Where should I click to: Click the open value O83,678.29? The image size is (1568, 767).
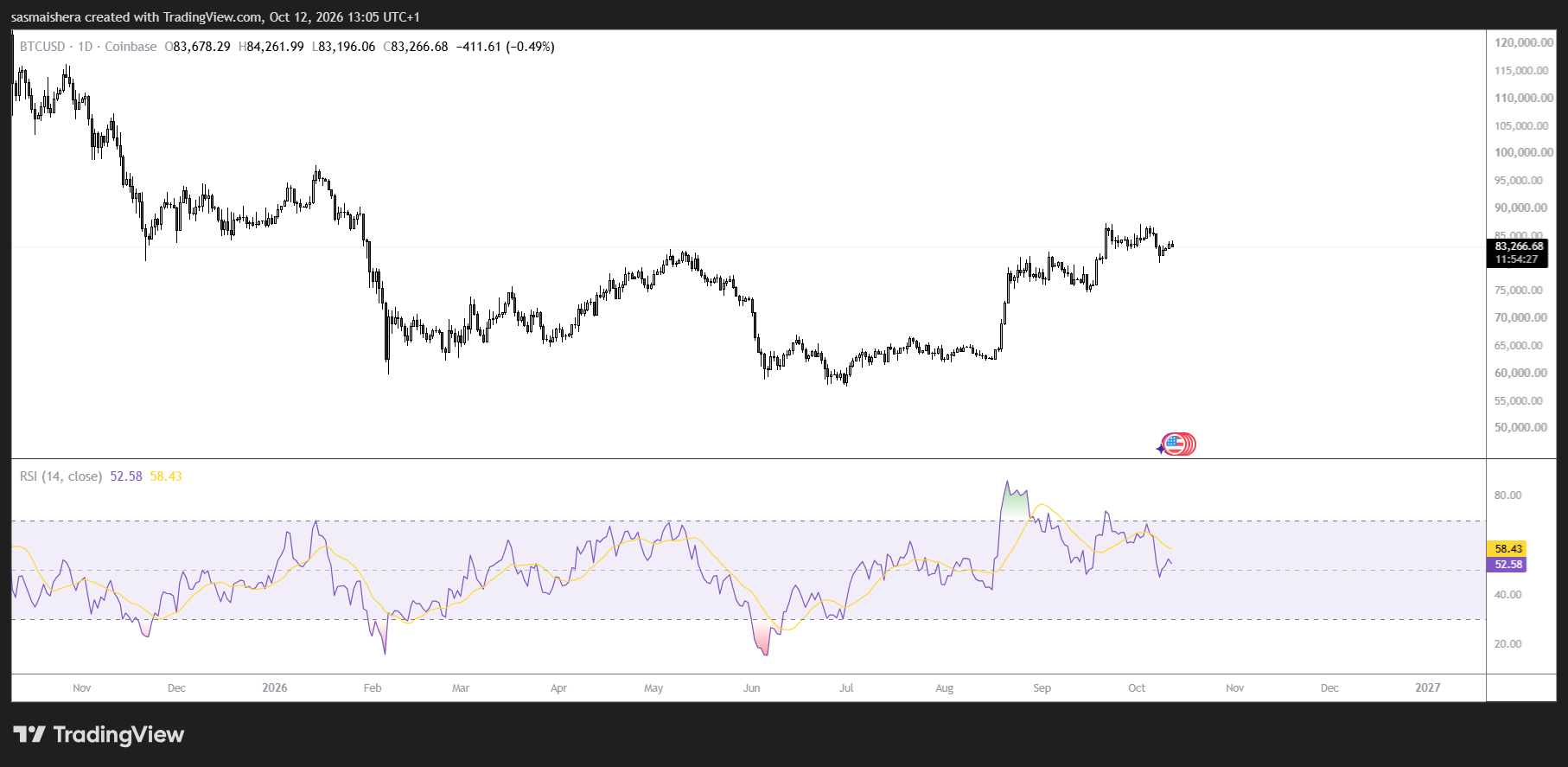[198, 47]
